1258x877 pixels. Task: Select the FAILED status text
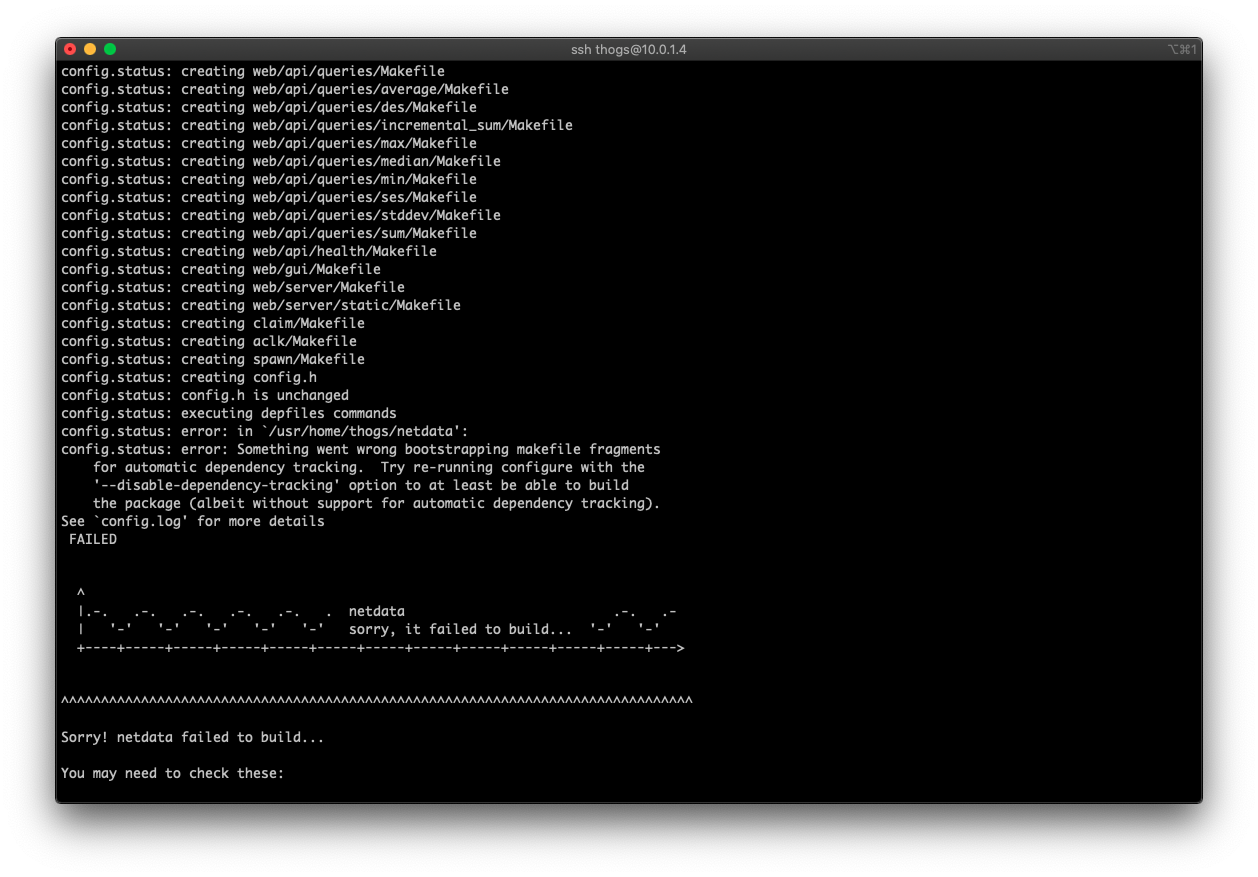pos(94,539)
